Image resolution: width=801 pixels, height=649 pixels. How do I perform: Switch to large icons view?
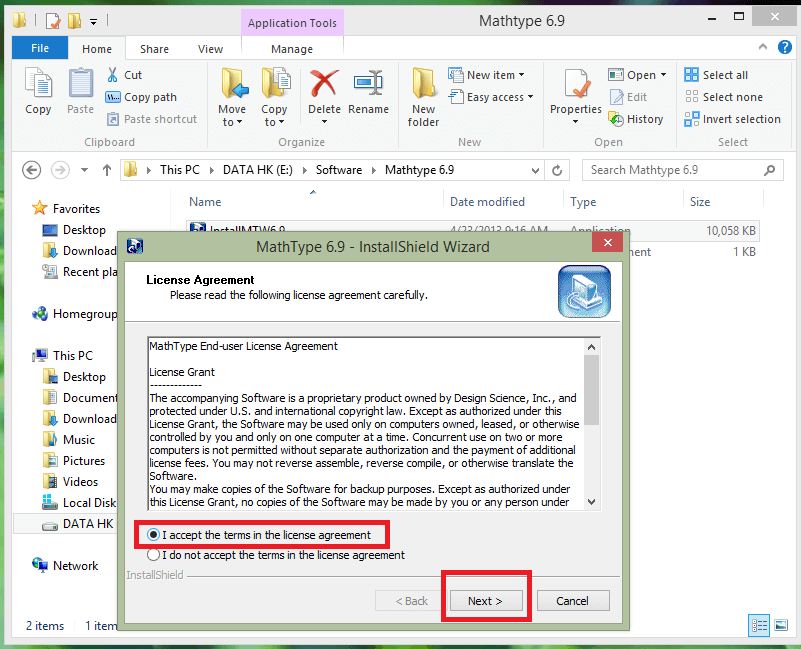(x=781, y=625)
